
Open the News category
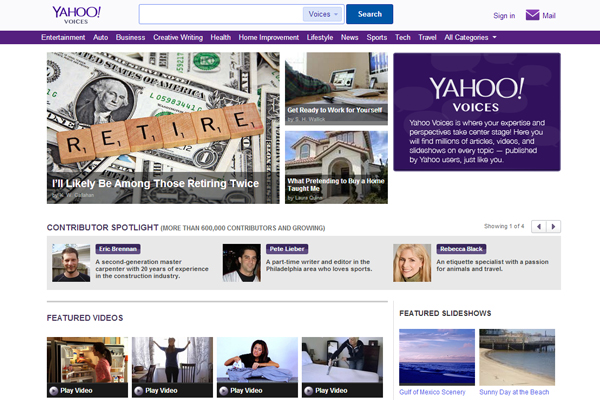tap(350, 37)
